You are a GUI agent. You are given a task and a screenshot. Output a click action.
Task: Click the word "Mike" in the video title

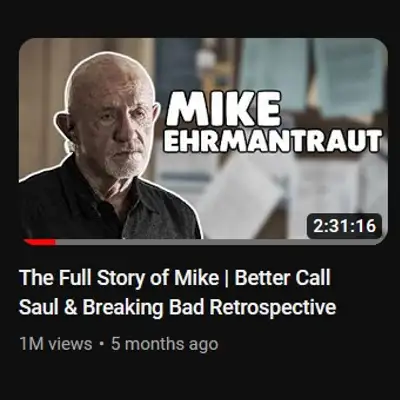tap(196, 277)
